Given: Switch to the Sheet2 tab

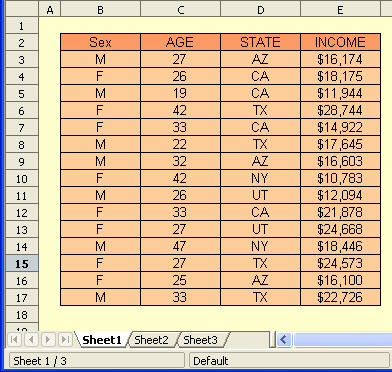Looking at the screenshot, I should pos(152,340).
